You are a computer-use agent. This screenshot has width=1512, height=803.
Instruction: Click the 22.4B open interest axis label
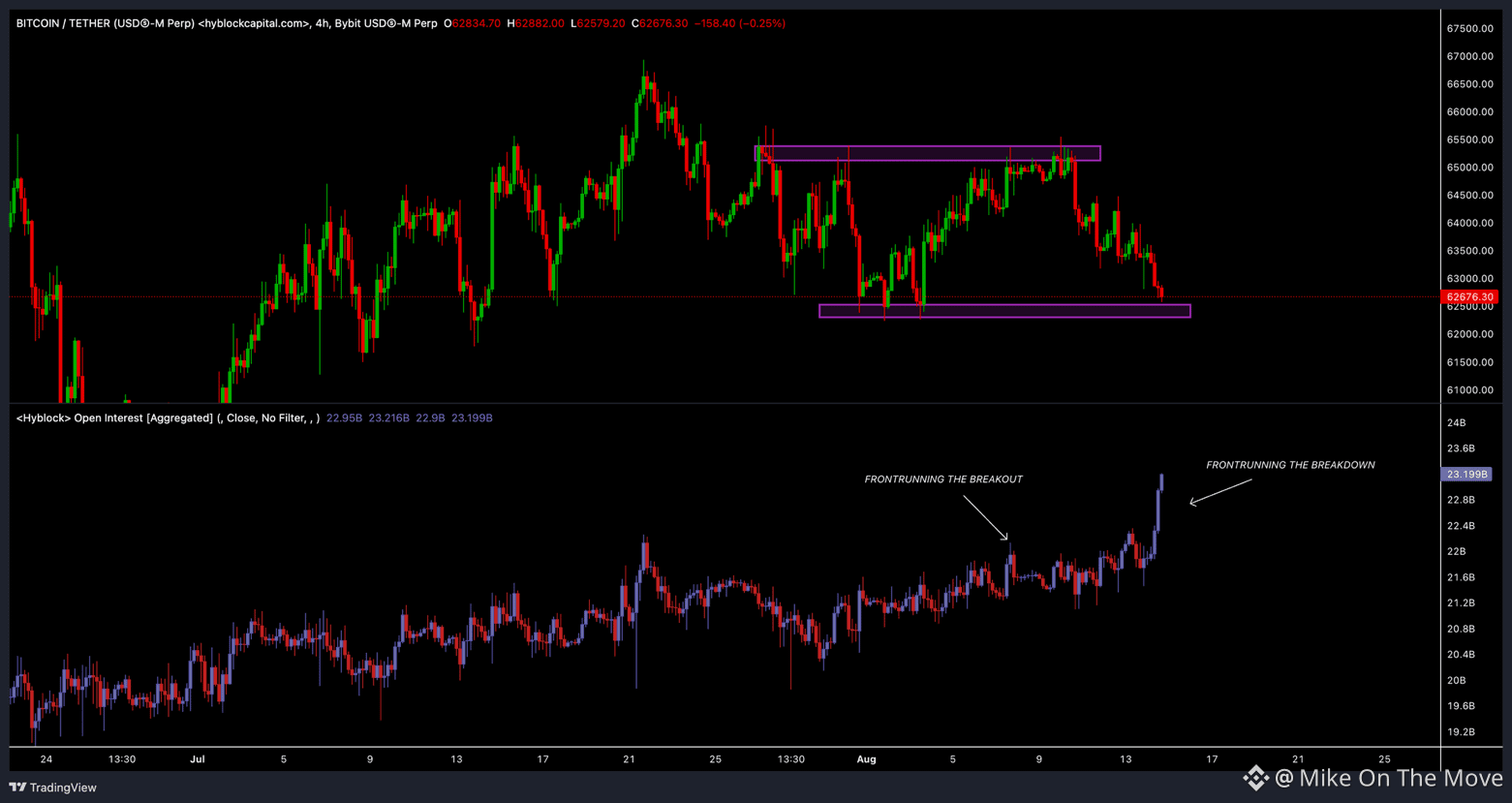(1461, 526)
